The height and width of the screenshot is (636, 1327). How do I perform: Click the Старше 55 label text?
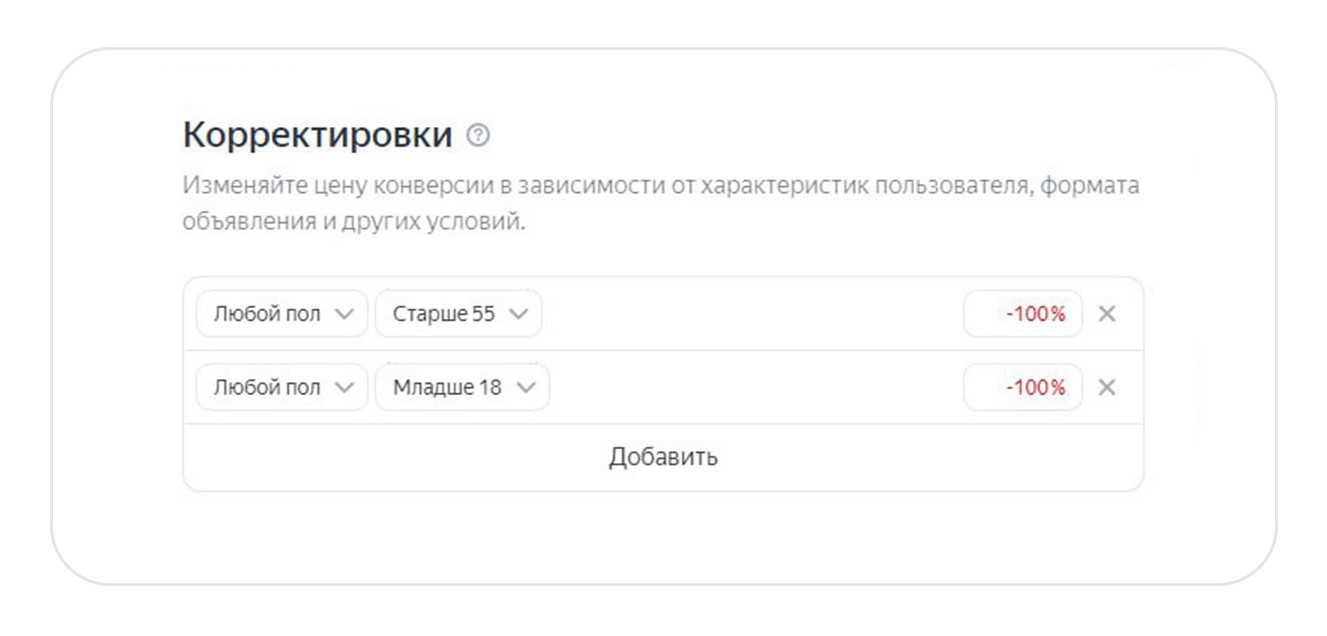coord(444,314)
